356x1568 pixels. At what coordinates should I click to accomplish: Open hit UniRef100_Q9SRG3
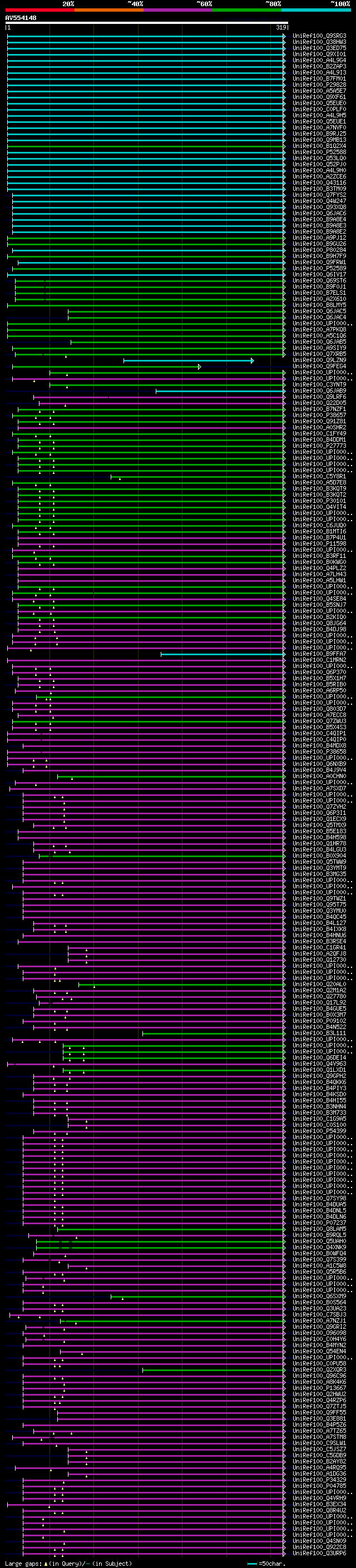point(319,36)
